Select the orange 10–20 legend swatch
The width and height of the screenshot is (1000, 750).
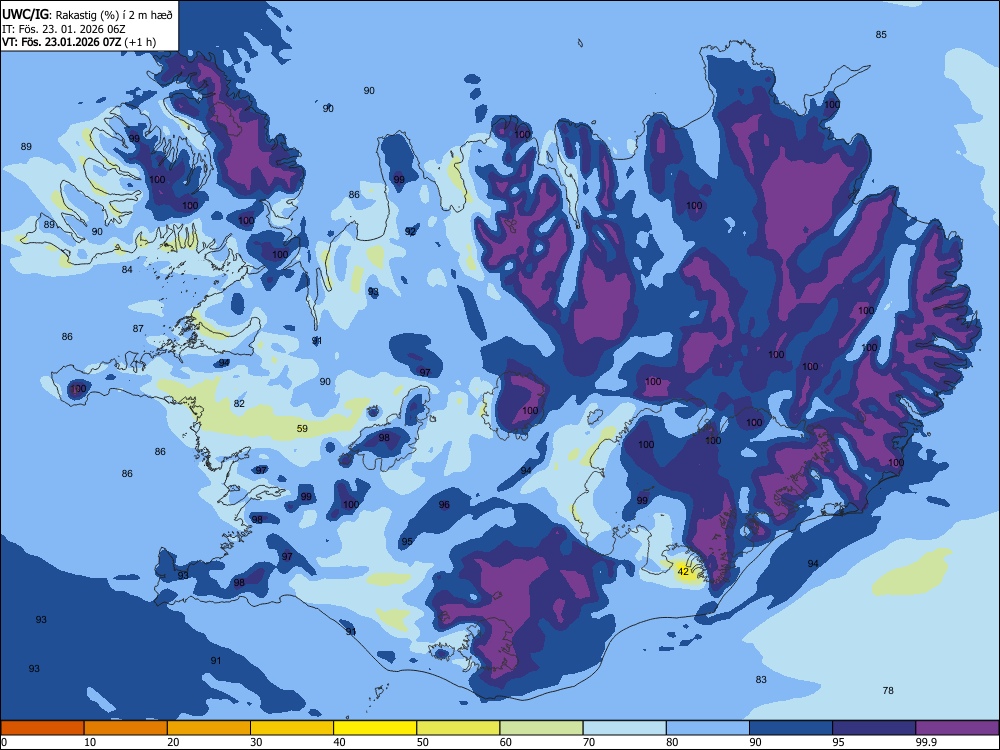126,728
